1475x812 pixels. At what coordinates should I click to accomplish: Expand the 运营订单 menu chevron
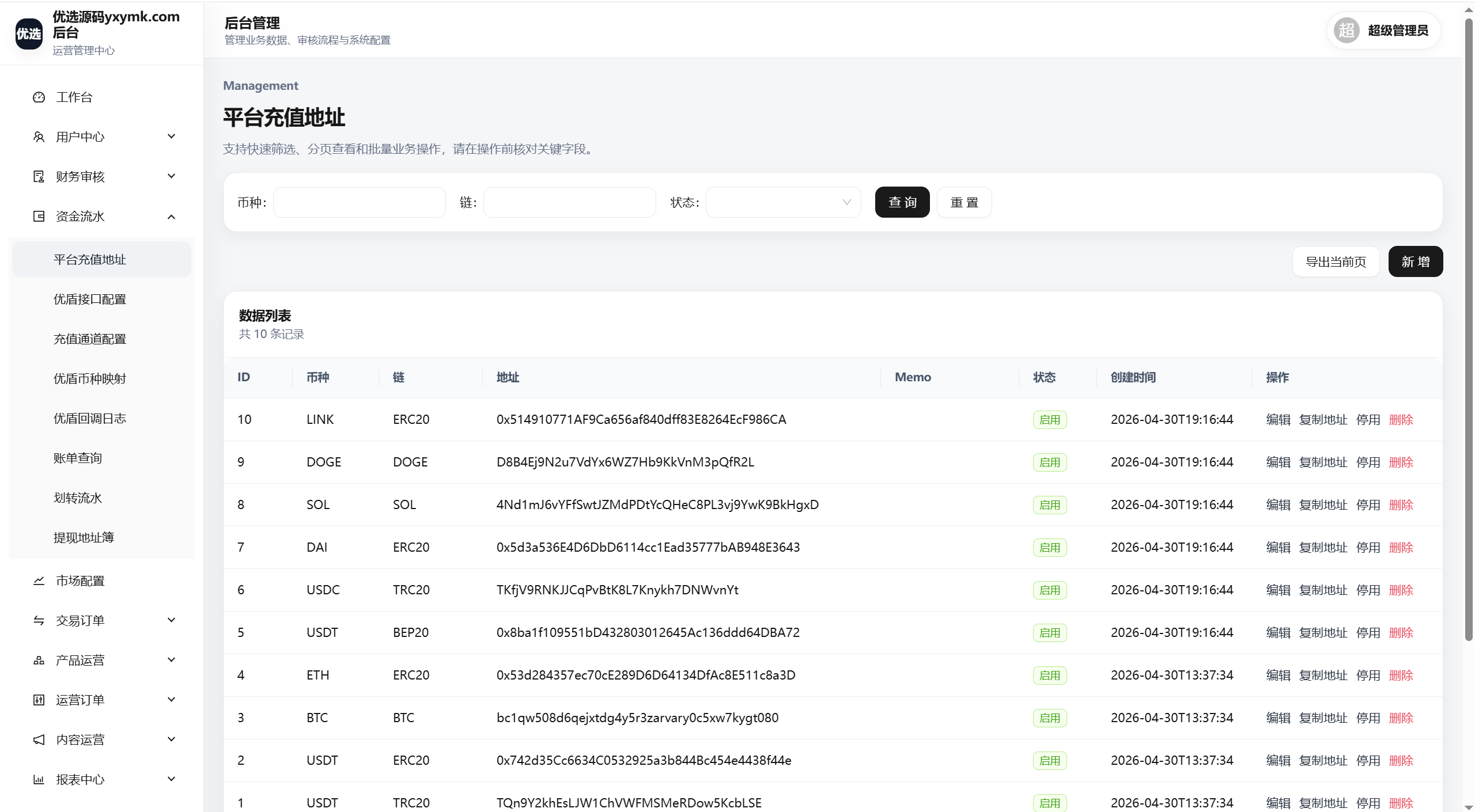pyautogui.click(x=171, y=700)
